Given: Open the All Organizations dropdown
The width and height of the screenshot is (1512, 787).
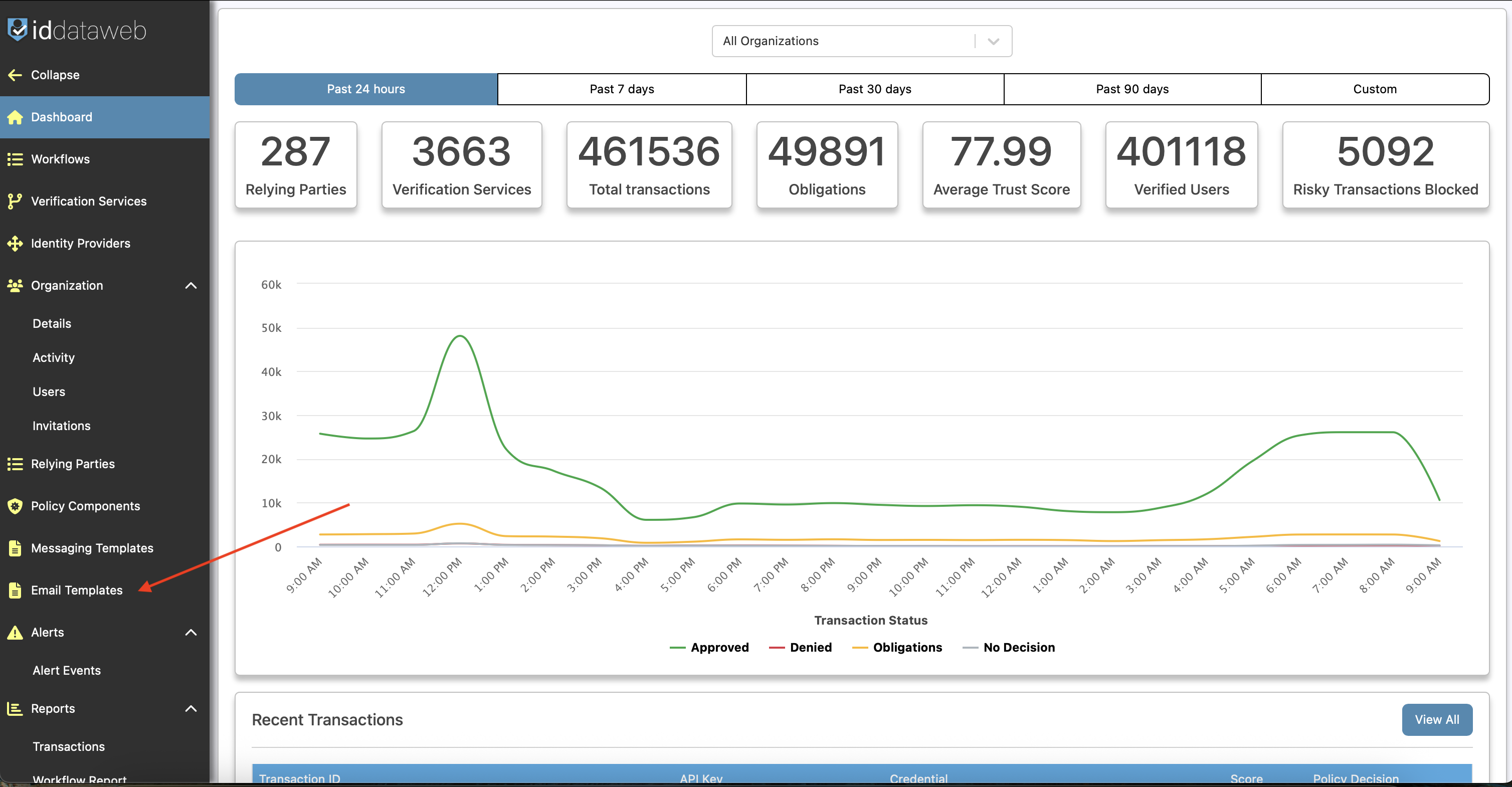Looking at the screenshot, I should click(x=861, y=41).
